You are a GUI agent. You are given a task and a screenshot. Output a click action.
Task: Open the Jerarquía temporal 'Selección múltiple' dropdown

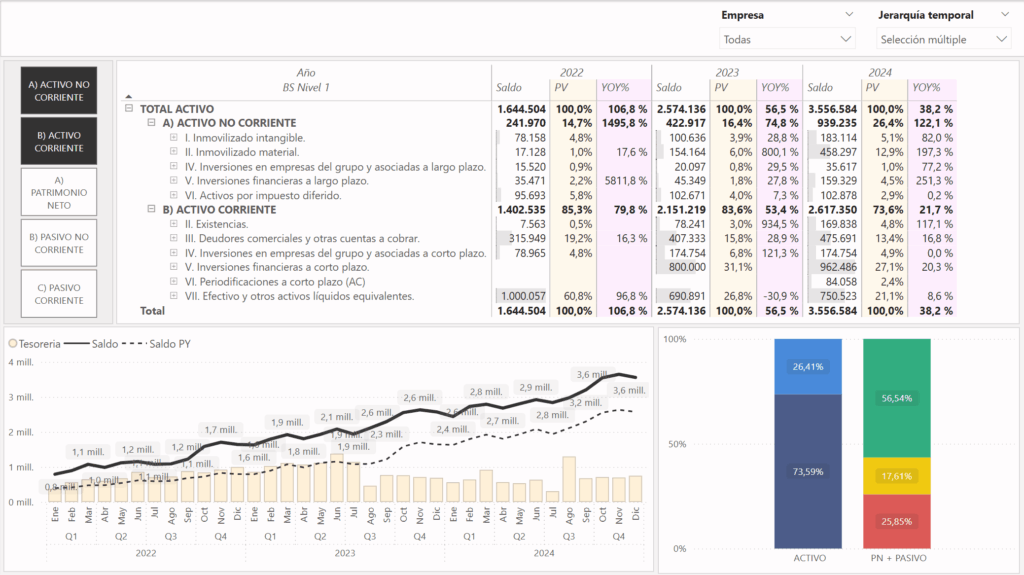point(944,39)
